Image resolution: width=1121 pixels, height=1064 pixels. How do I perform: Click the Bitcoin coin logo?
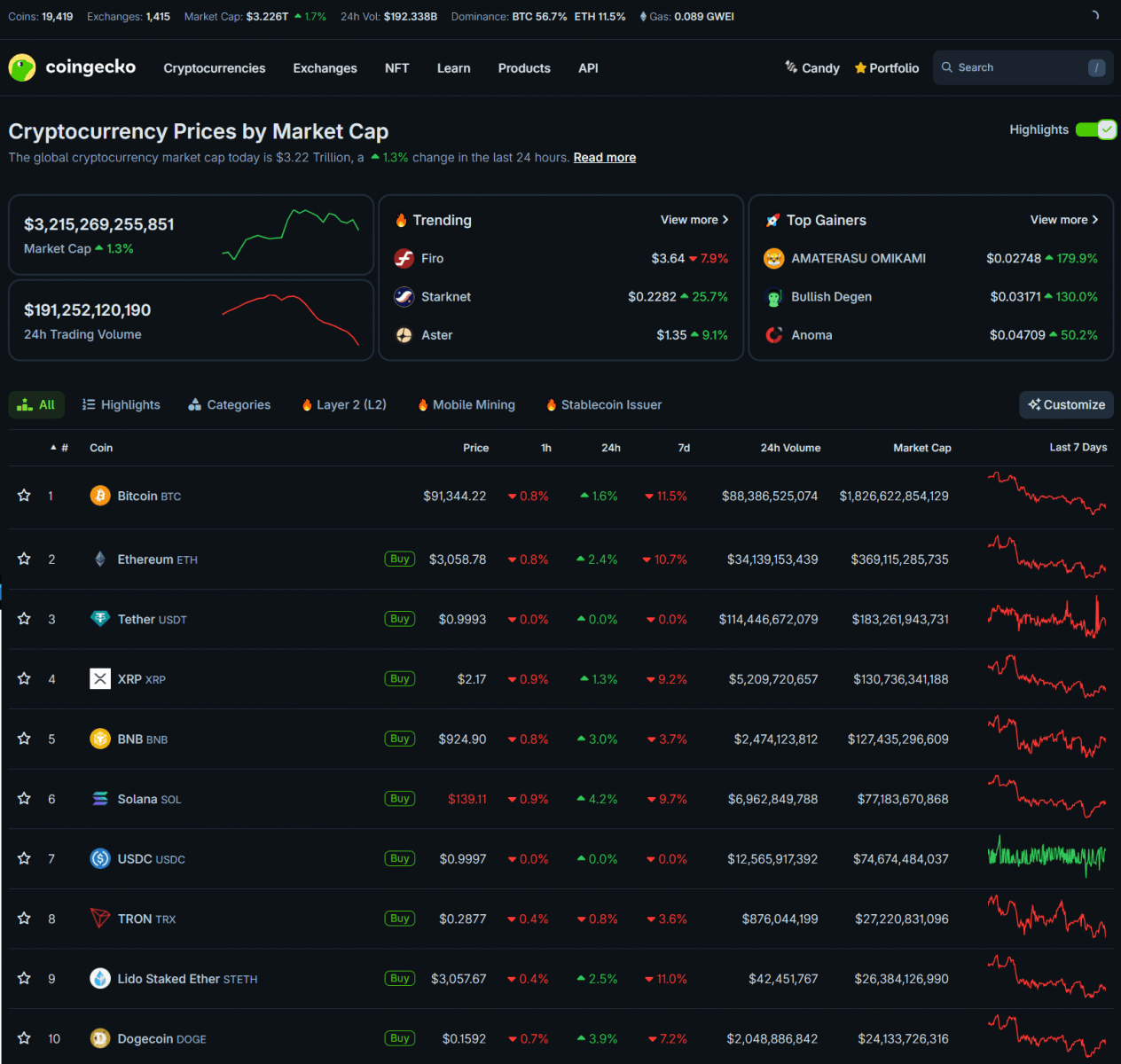pos(99,496)
